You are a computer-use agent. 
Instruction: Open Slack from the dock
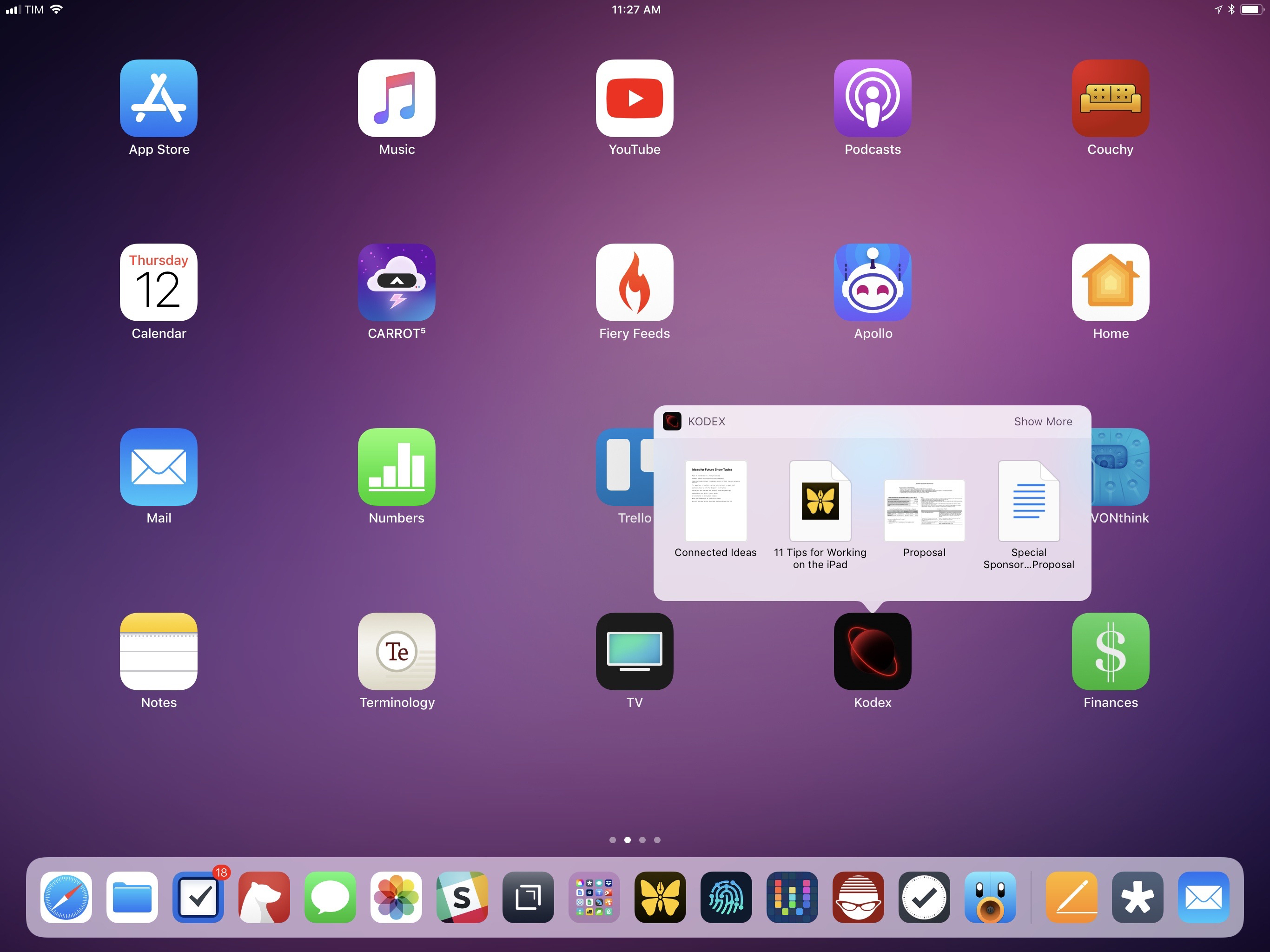(462, 897)
